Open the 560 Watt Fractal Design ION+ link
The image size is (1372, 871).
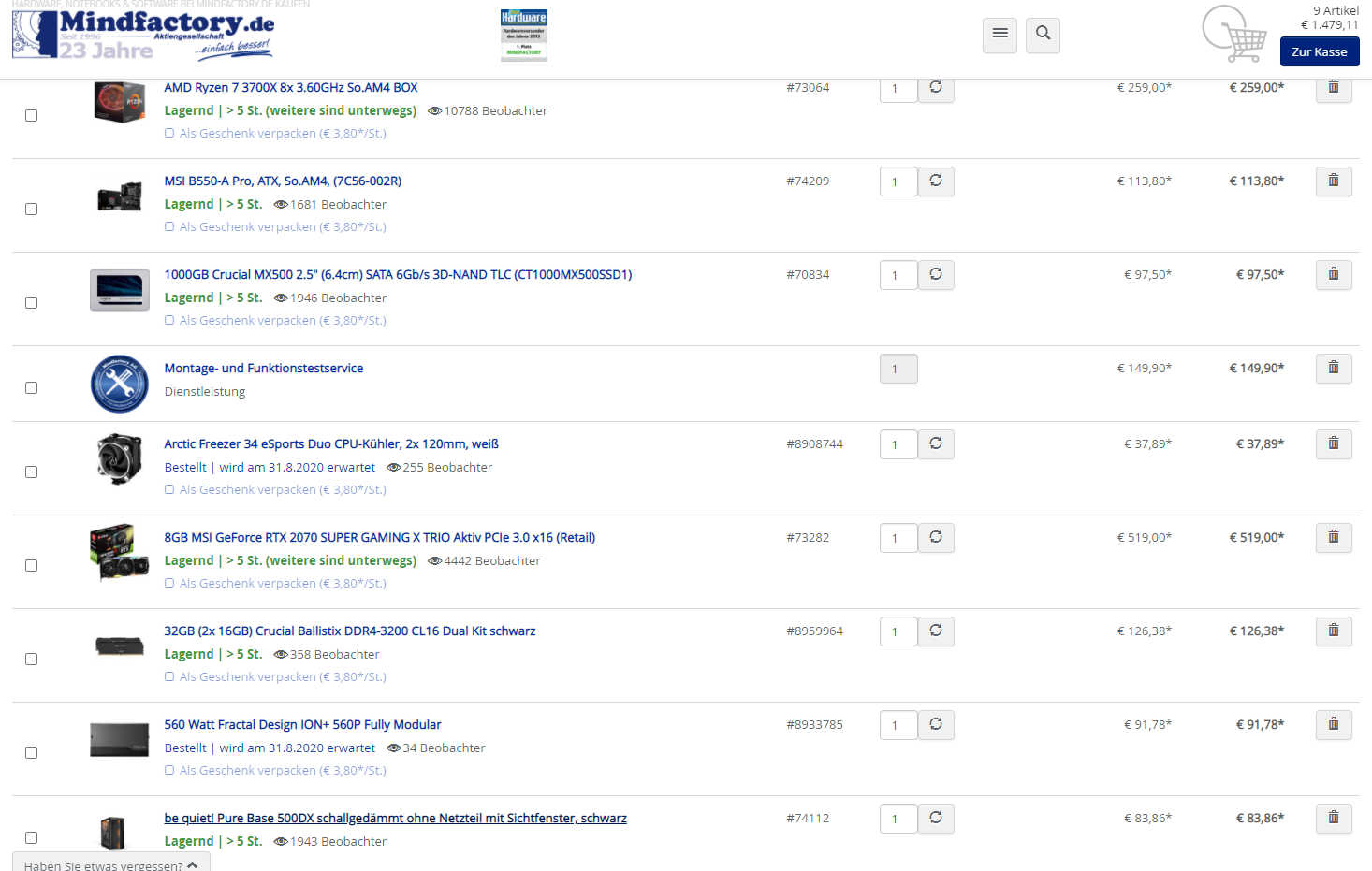302,724
